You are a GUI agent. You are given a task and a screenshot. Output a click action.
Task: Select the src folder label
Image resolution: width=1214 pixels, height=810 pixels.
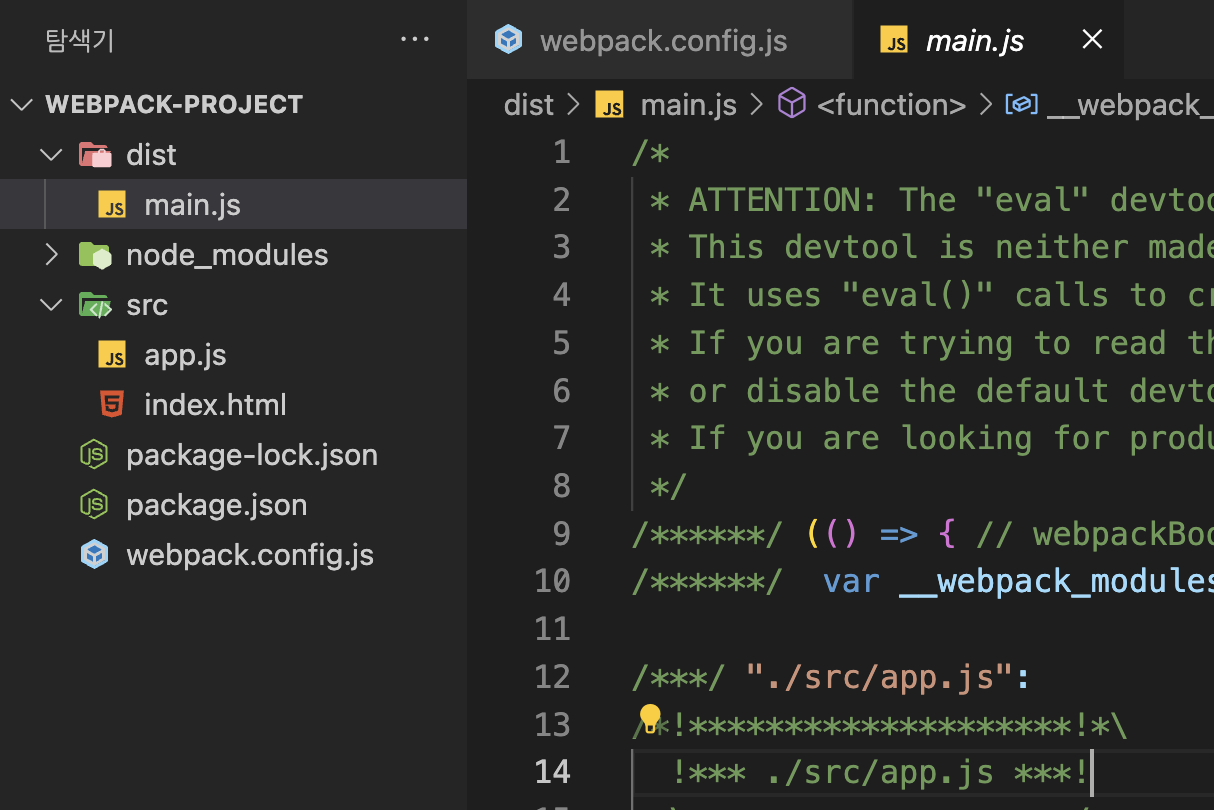[147, 305]
